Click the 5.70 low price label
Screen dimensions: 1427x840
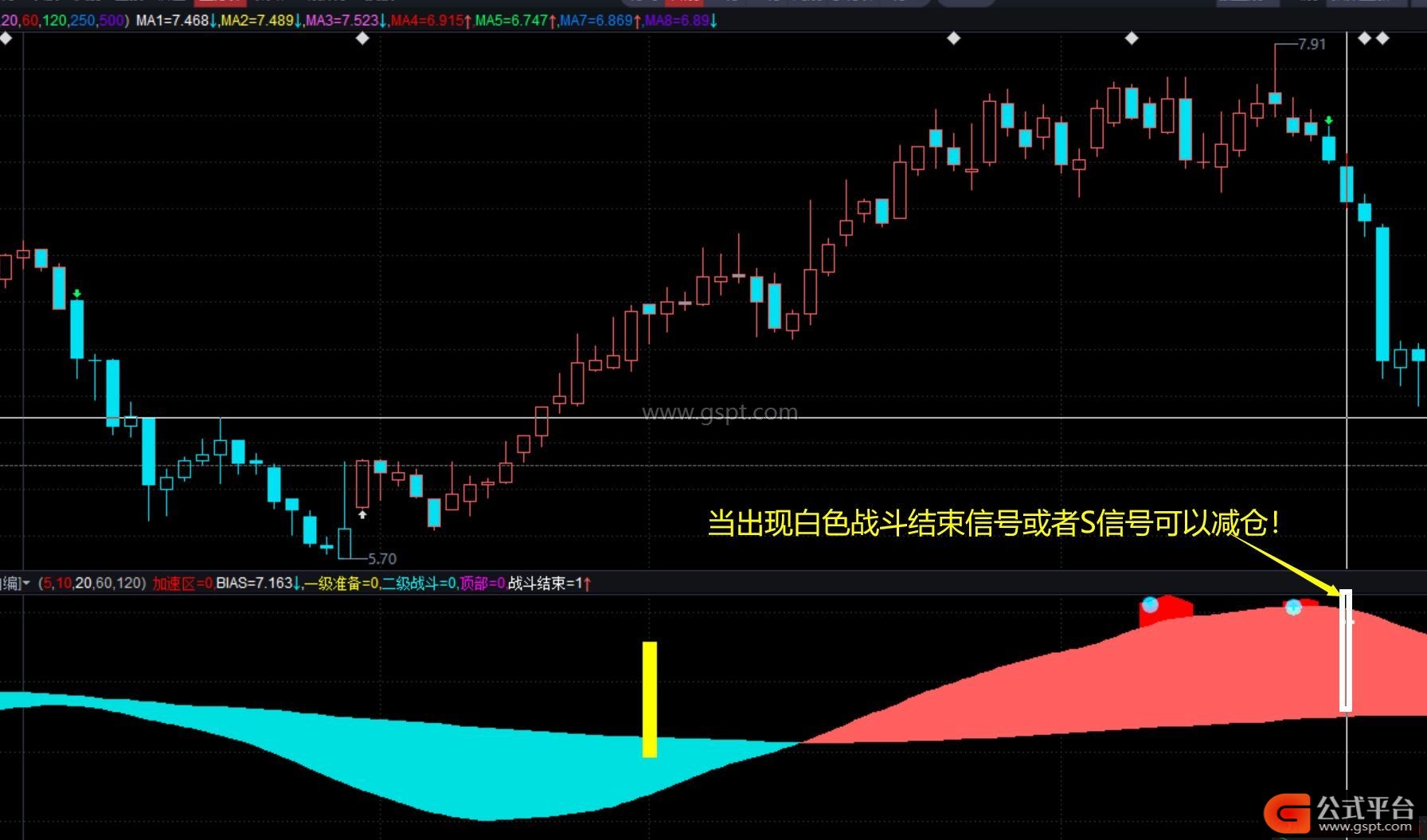click(x=382, y=559)
